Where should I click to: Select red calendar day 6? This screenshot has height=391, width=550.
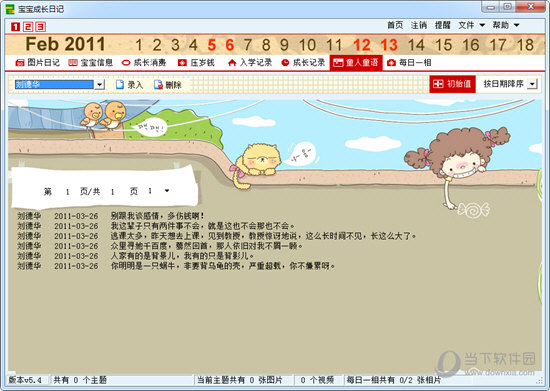(230, 45)
